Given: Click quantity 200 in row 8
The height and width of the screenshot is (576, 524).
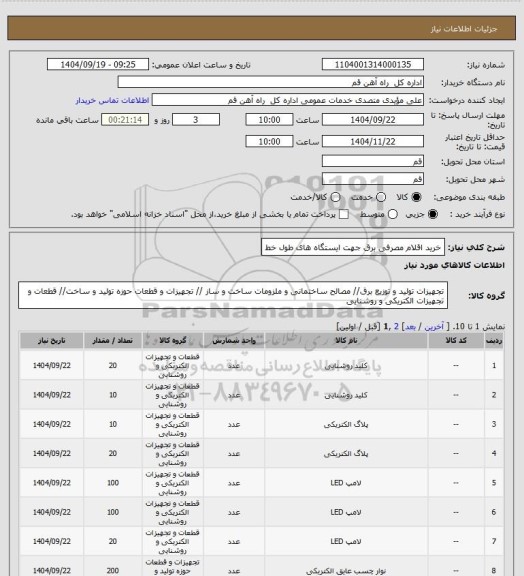Looking at the screenshot, I should tap(113, 570).
